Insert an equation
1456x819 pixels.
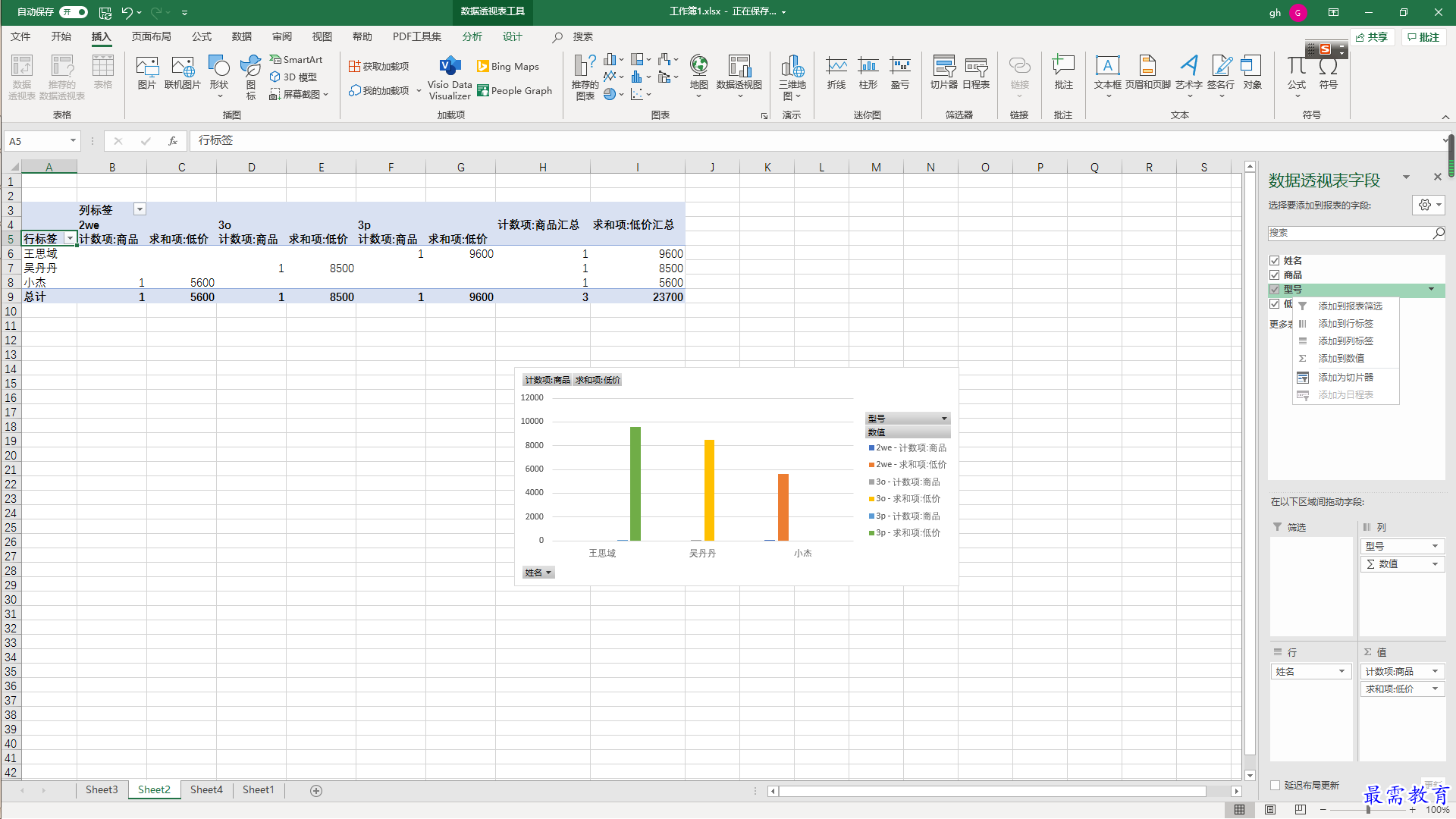tap(1297, 76)
